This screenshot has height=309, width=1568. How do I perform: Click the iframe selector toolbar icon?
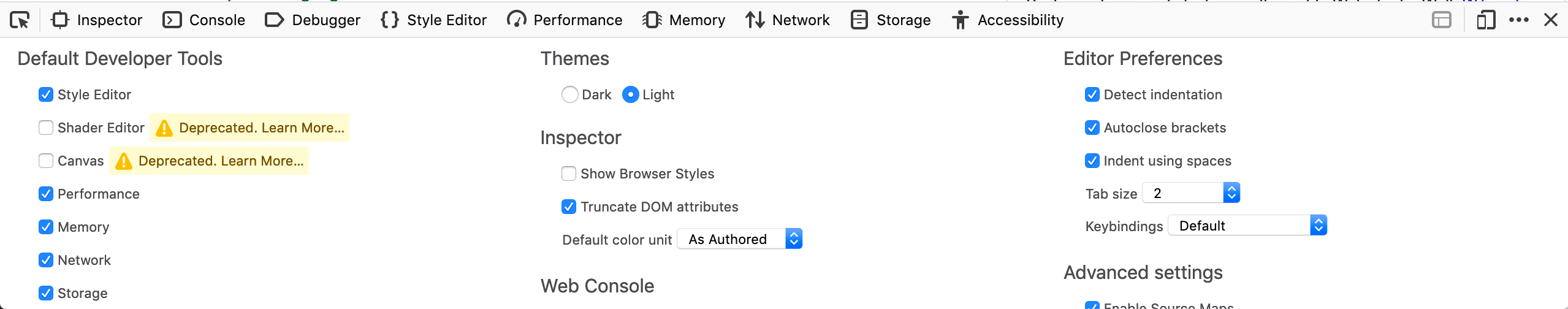click(x=1441, y=20)
